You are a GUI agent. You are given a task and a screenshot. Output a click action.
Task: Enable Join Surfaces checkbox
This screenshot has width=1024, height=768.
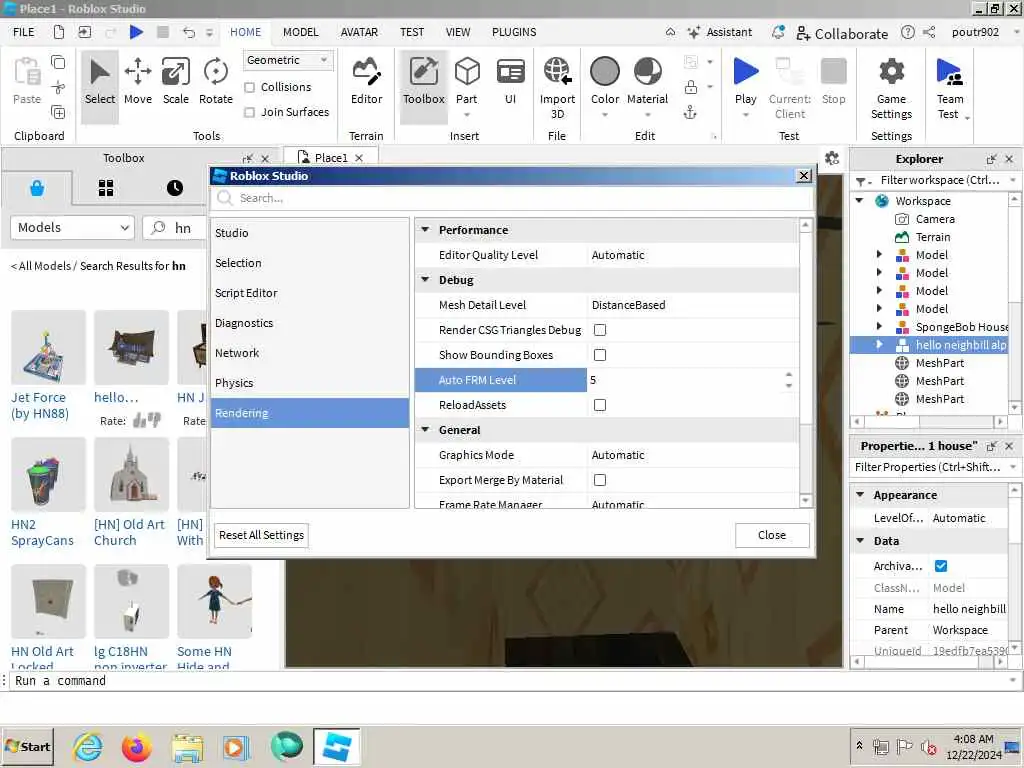[249, 112]
